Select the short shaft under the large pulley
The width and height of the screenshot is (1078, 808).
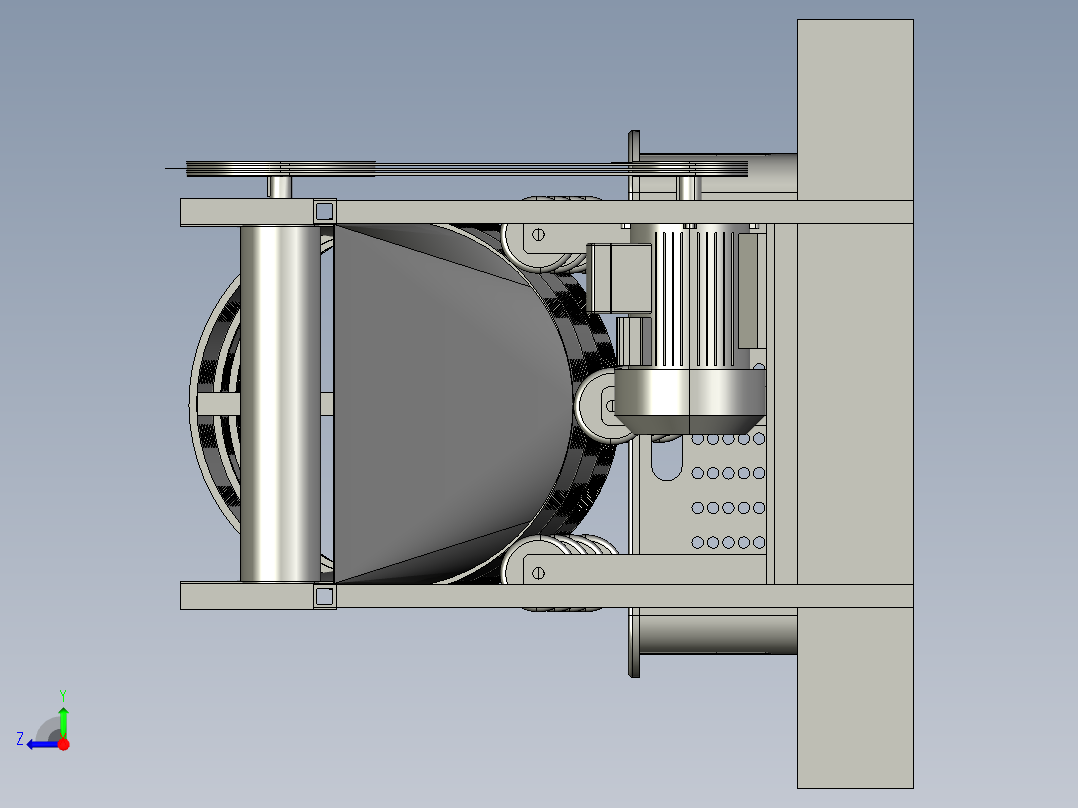(x=279, y=188)
